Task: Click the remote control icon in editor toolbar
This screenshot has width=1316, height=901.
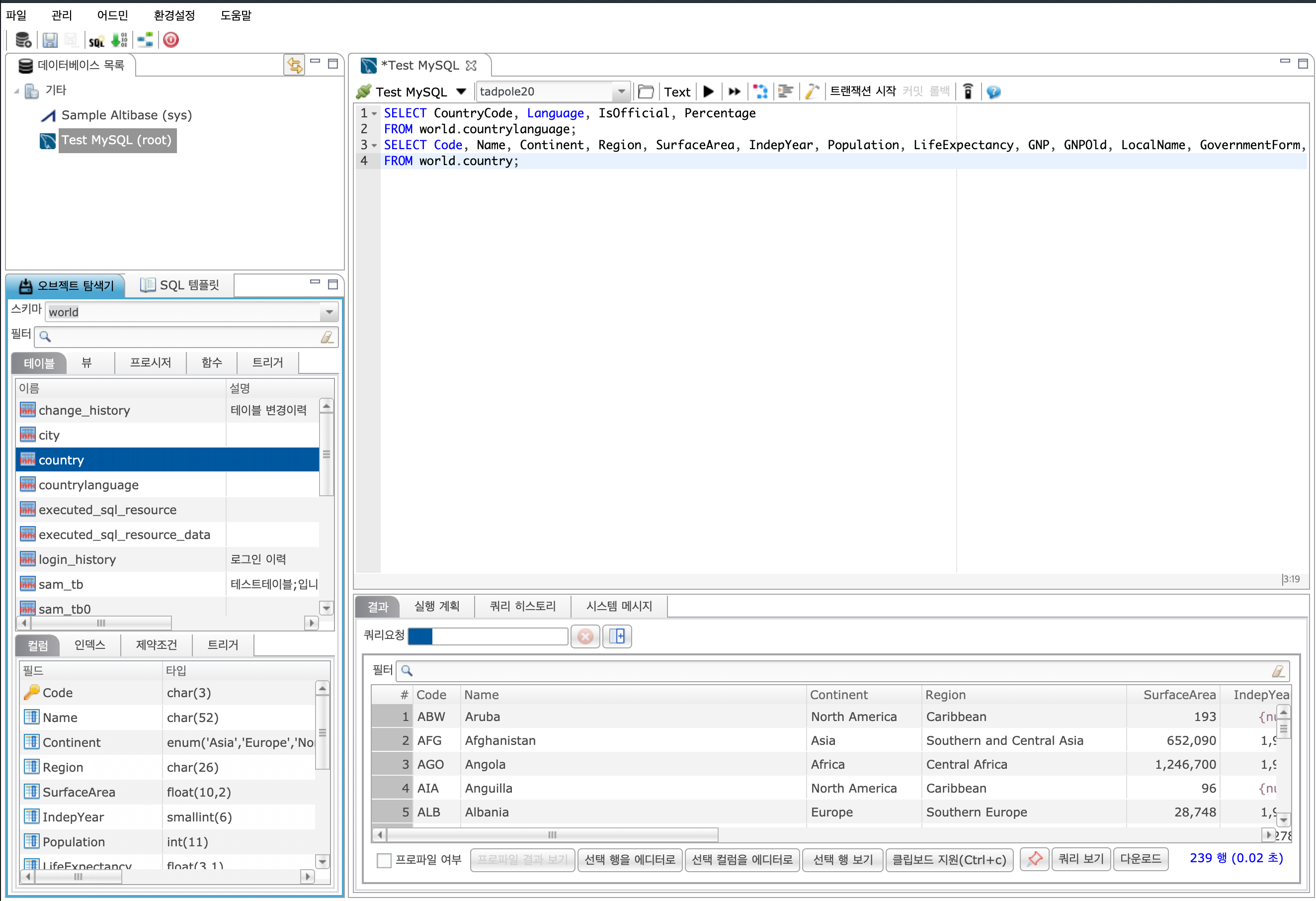Action: pyautogui.click(x=968, y=91)
